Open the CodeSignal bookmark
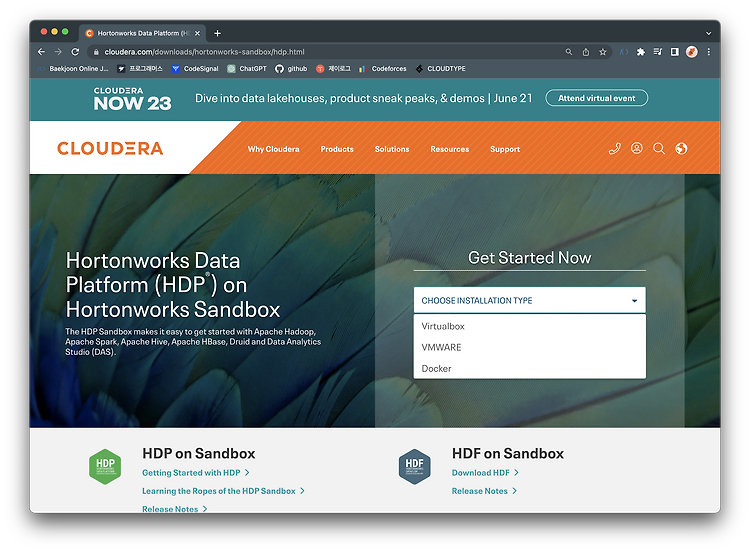The image size is (750, 552). pos(195,68)
